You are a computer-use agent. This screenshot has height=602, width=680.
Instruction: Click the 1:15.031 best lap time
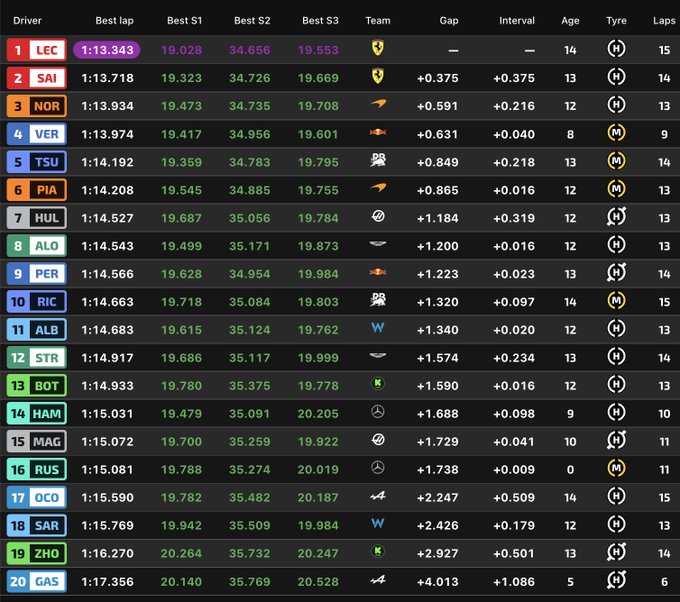tap(108, 414)
